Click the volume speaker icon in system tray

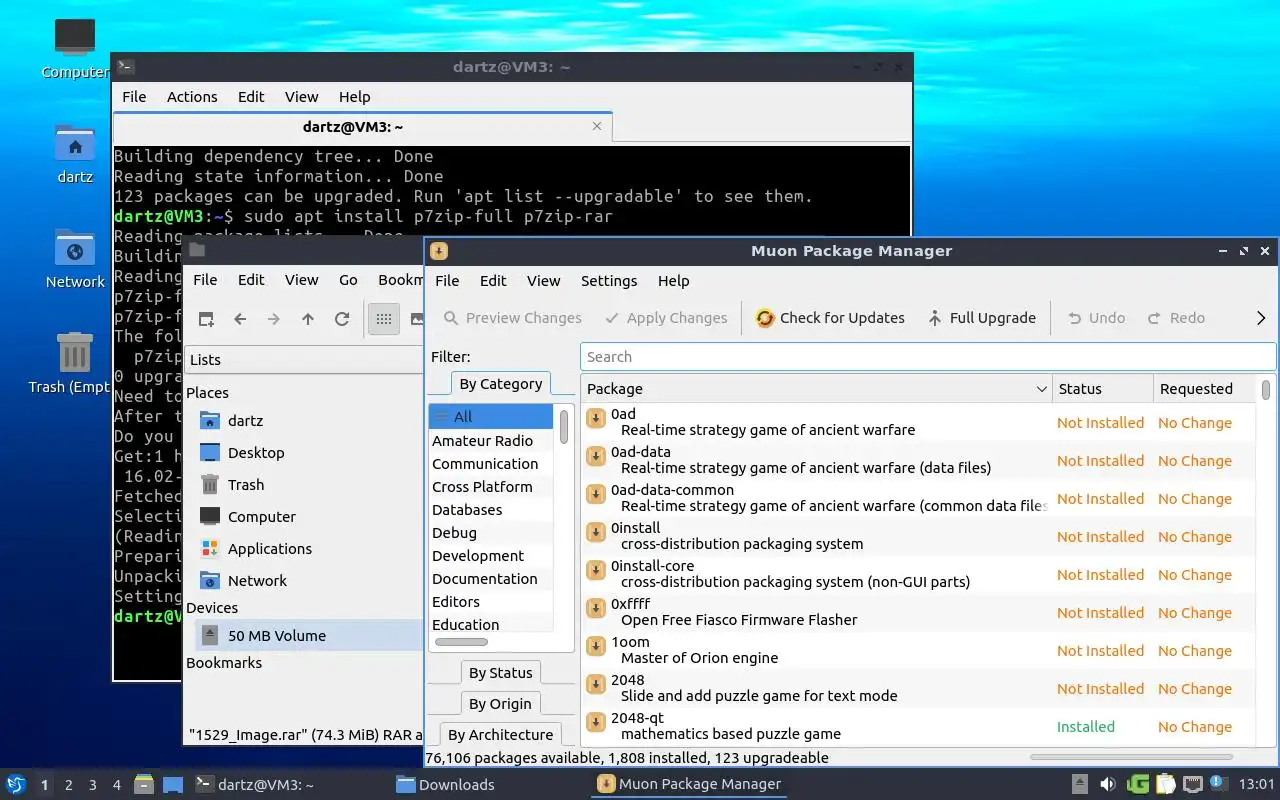tap(1108, 784)
